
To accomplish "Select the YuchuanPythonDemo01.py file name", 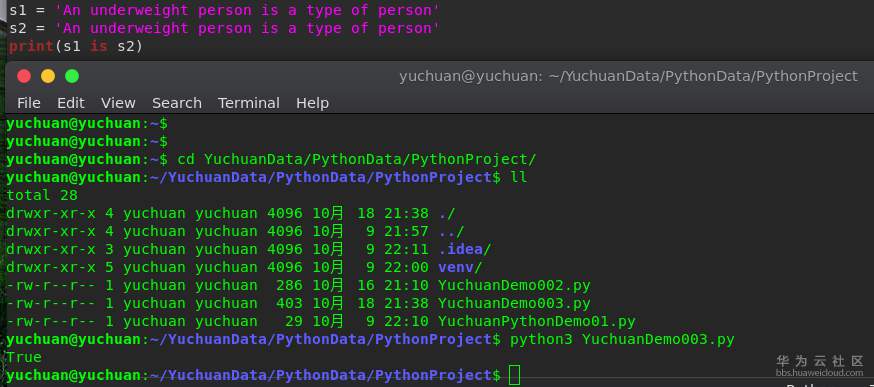I will [536, 322].
